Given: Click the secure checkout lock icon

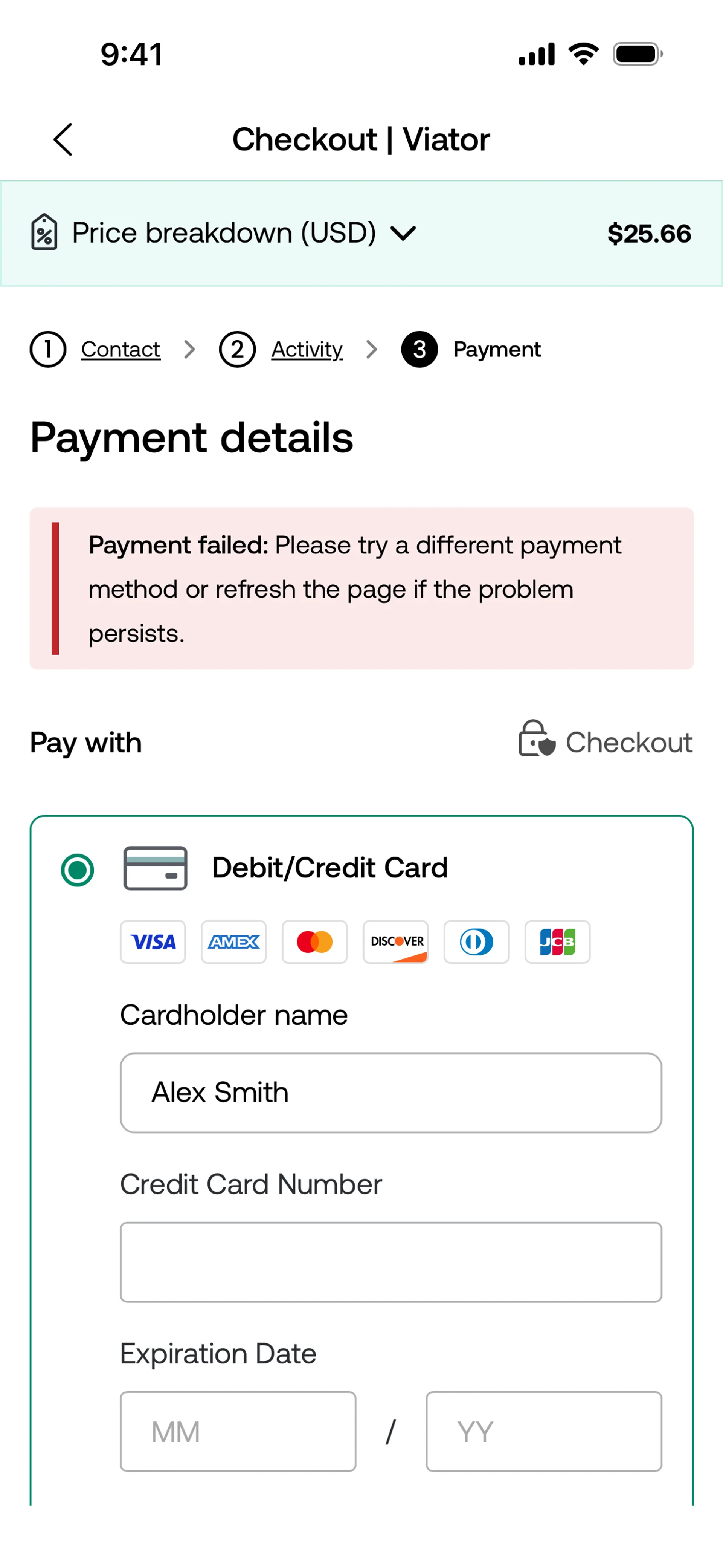Looking at the screenshot, I should coord(537,739).
